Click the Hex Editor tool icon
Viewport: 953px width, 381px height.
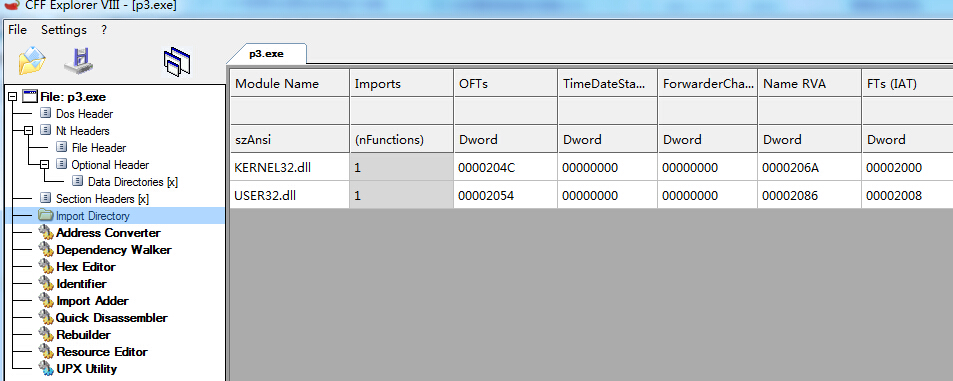pos(46,267)
